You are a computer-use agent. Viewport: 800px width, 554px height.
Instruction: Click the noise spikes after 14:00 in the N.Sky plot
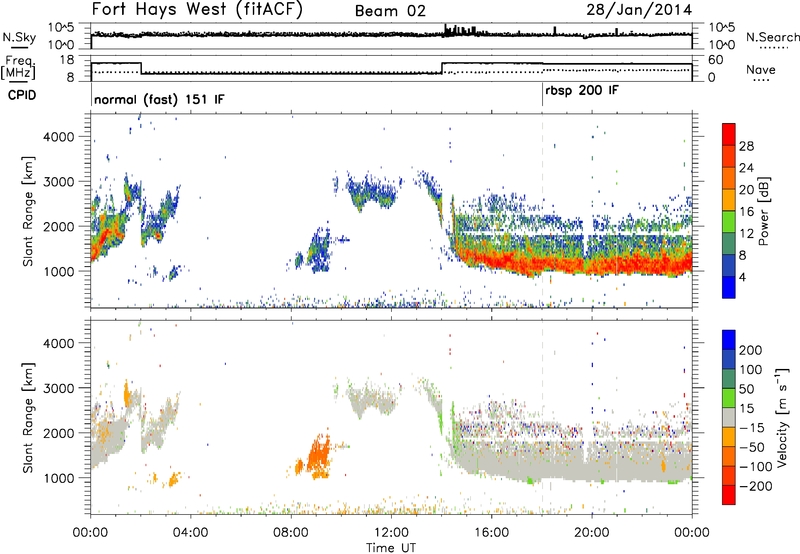[x=461, y=30]
